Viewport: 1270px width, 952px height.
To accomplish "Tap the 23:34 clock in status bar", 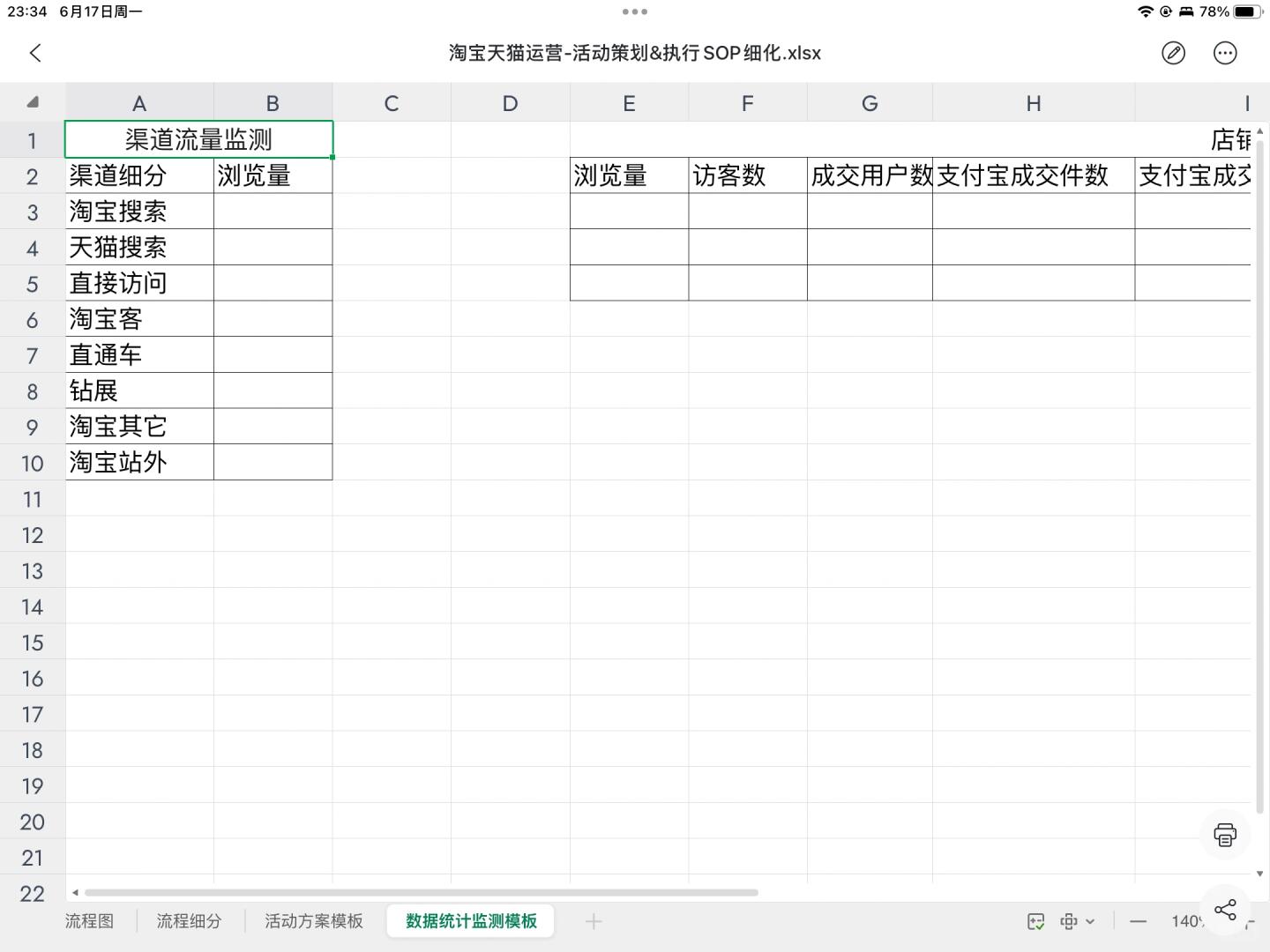I will click(26, 11).
